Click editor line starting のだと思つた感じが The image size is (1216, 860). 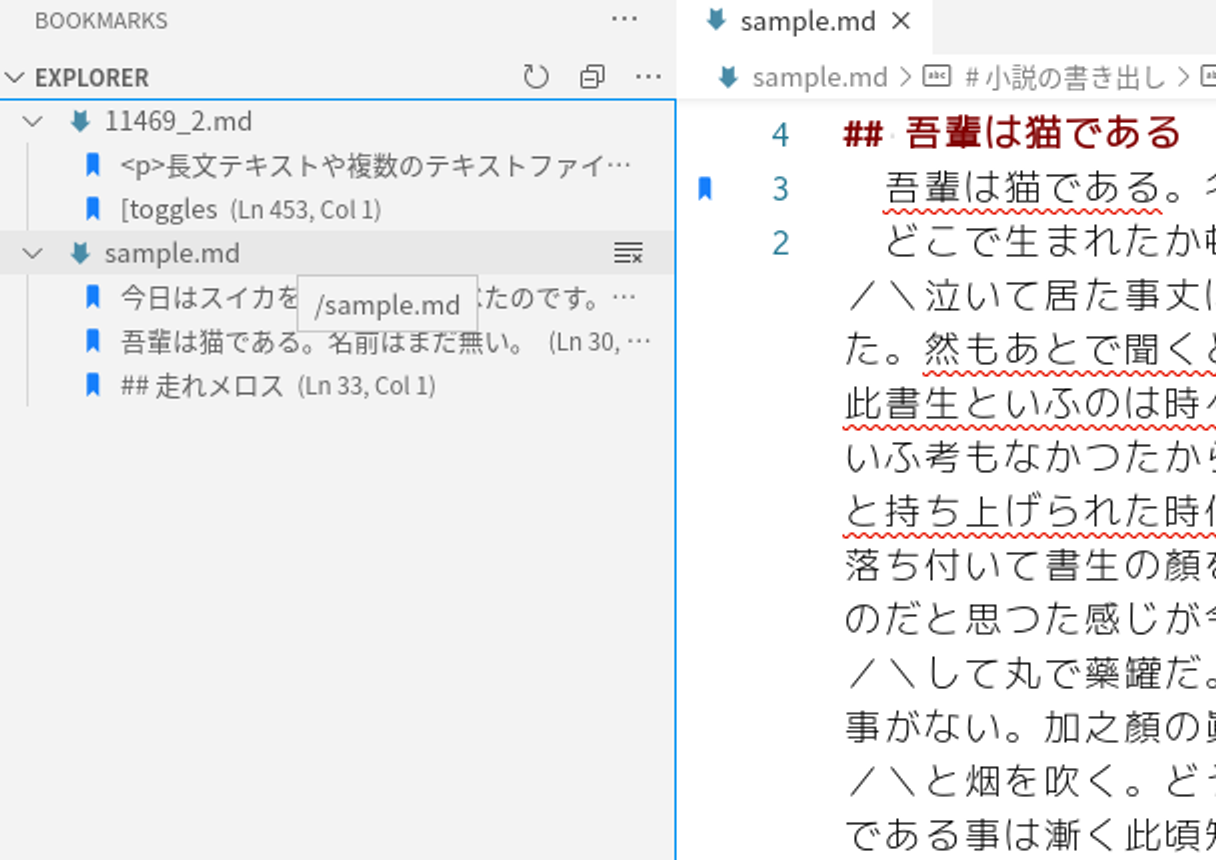[x=1030, y=620]
